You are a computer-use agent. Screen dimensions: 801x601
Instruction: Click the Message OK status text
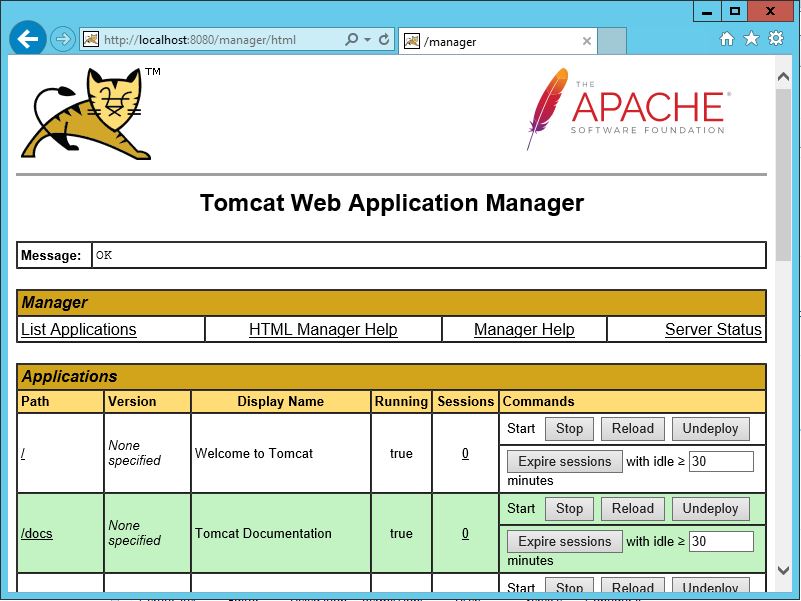point(104,255)
